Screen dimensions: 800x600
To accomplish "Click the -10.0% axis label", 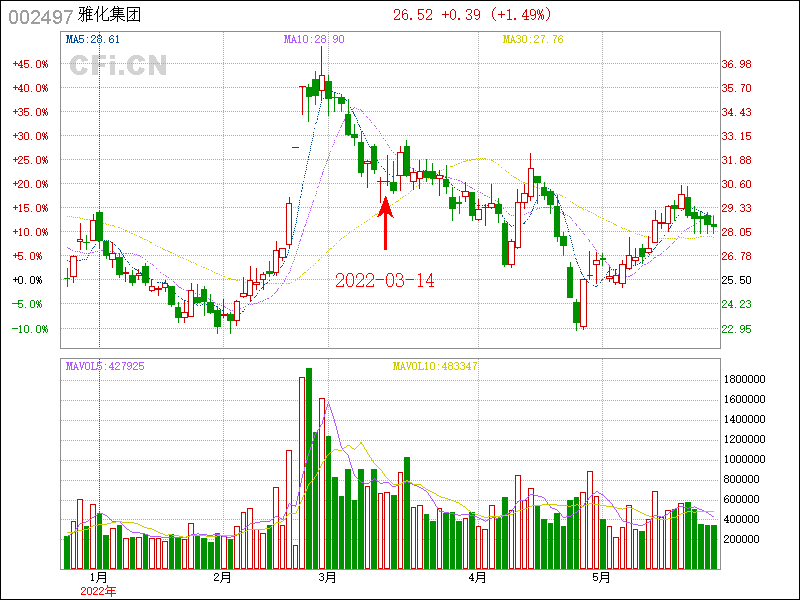I will pyautogui.click(x=30, y=329).
